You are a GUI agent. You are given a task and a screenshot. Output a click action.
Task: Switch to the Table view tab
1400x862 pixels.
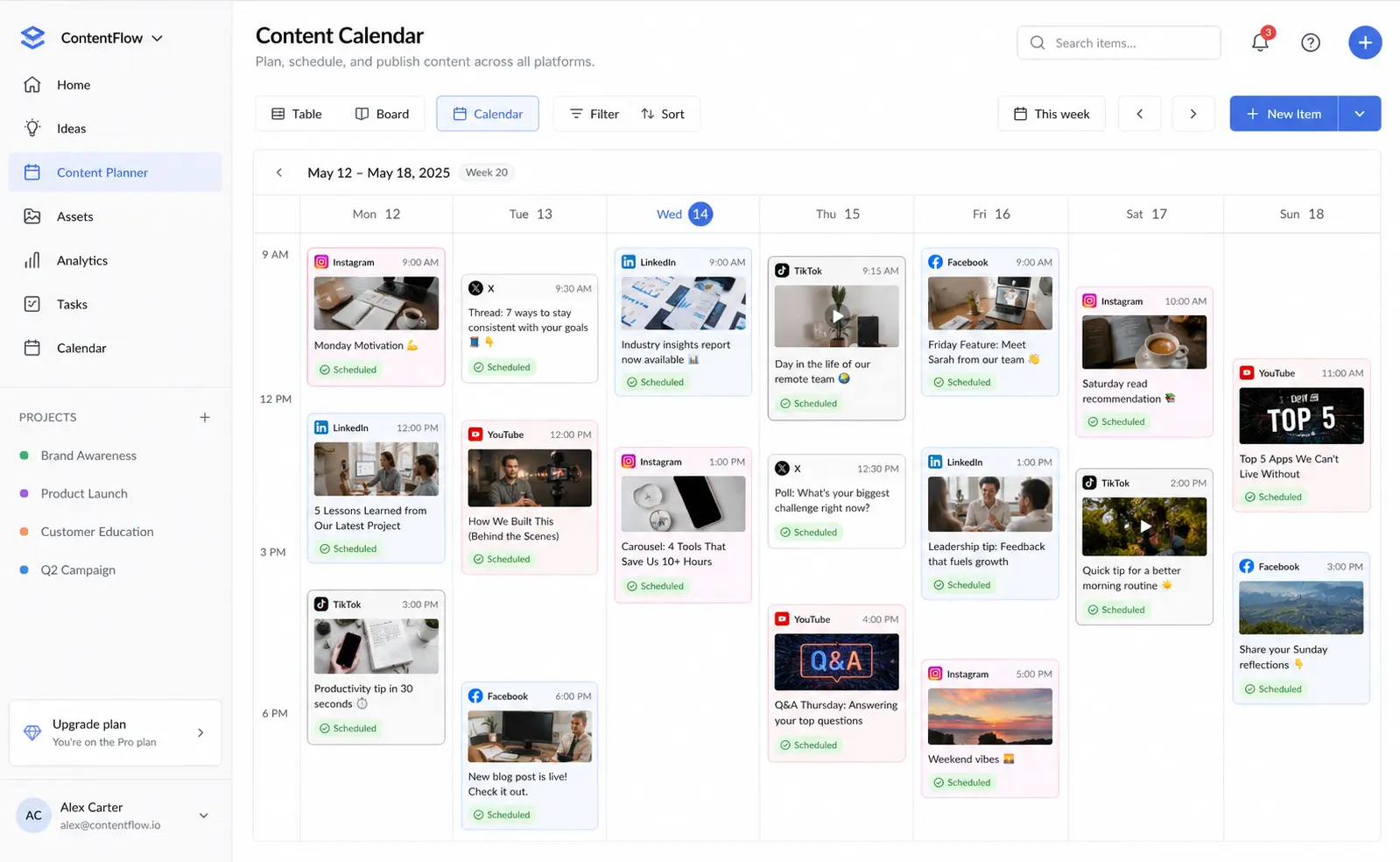click(297, 114)
